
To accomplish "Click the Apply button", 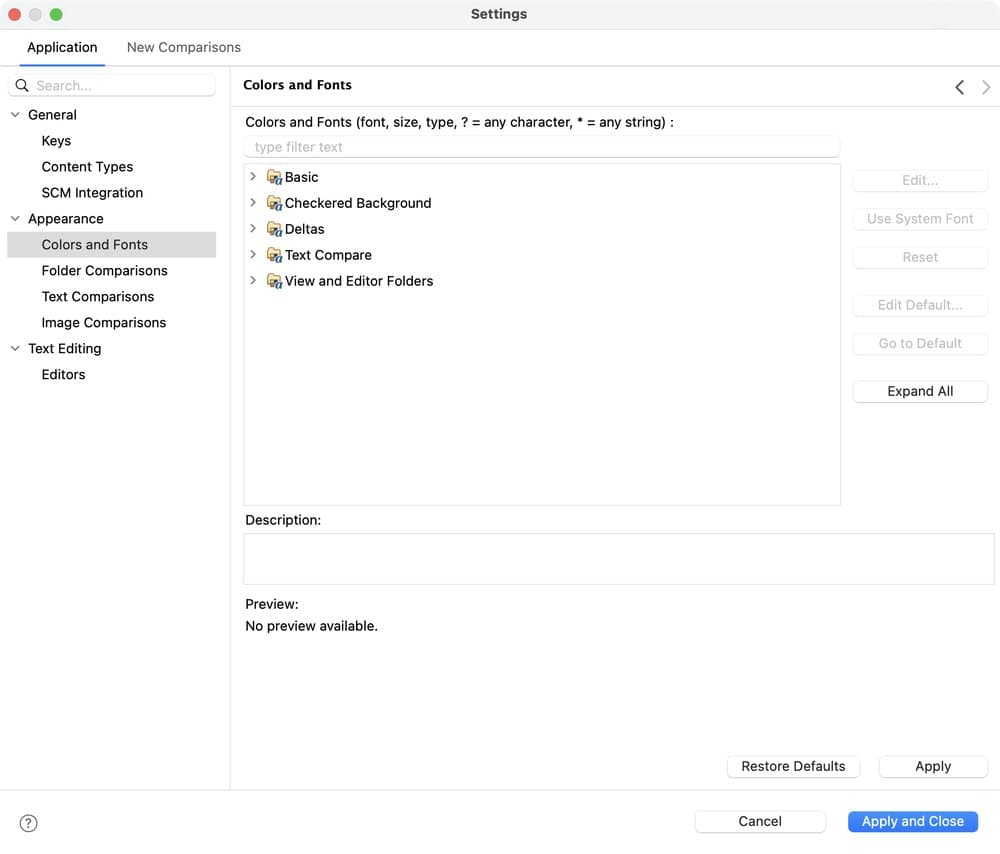I will click(933, 767).
